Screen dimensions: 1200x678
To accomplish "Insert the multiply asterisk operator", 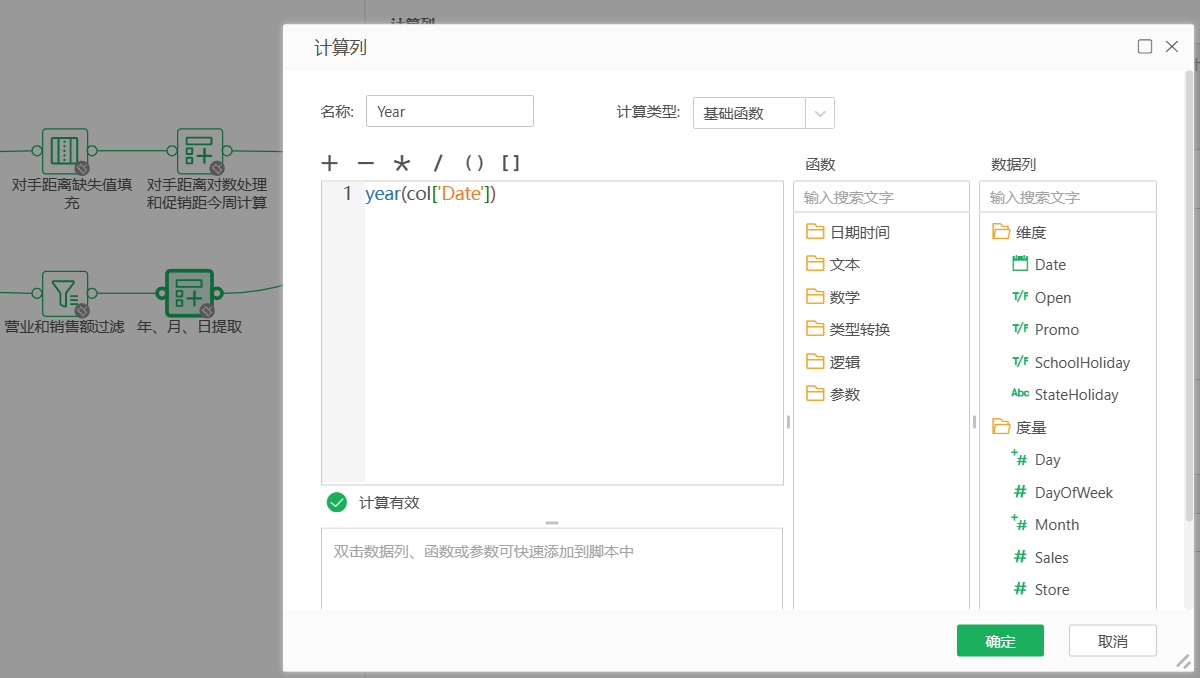I will [402, 164].
